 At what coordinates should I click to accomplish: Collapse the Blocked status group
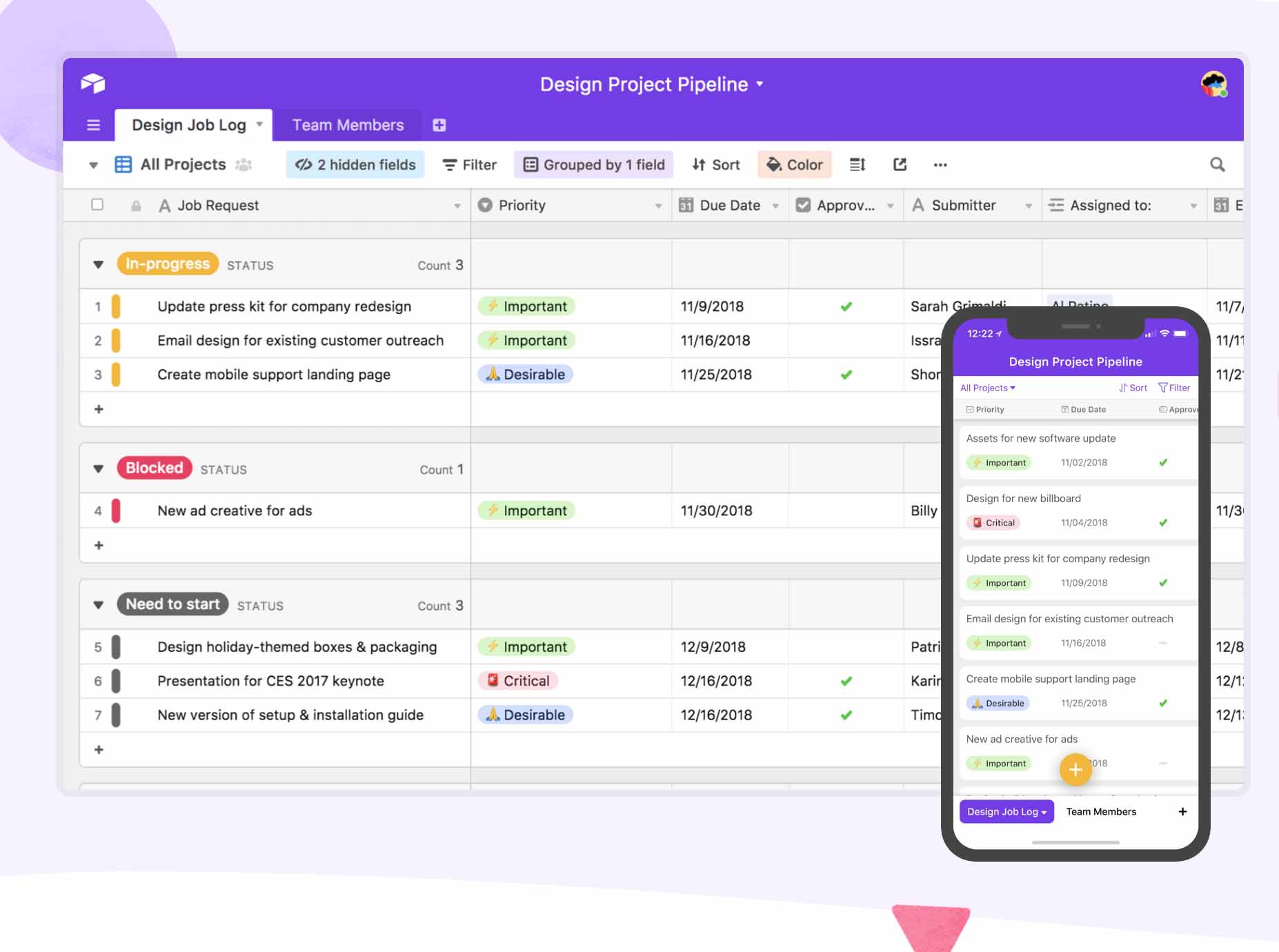coord(97,468)
